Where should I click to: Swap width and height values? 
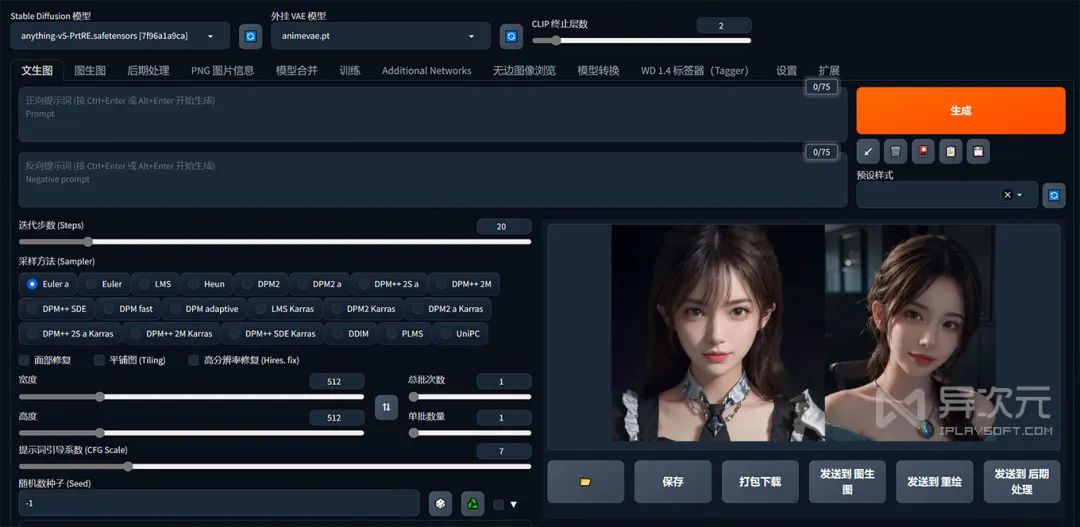pyautogui.click(x=386, y=407)
